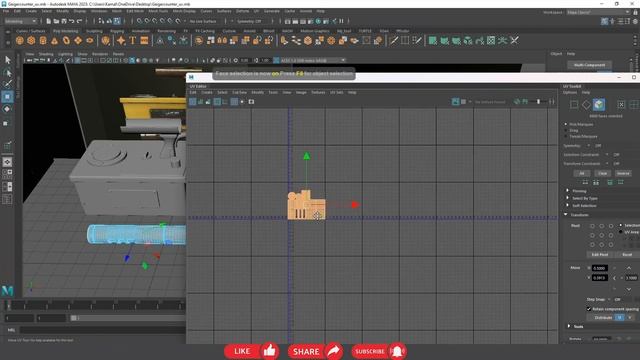This screenshot has width=640, height=360.
Task: Choose the face selection diamond icon in UV Toolkit
Action: pyautogui.click(x=586, y=105)
